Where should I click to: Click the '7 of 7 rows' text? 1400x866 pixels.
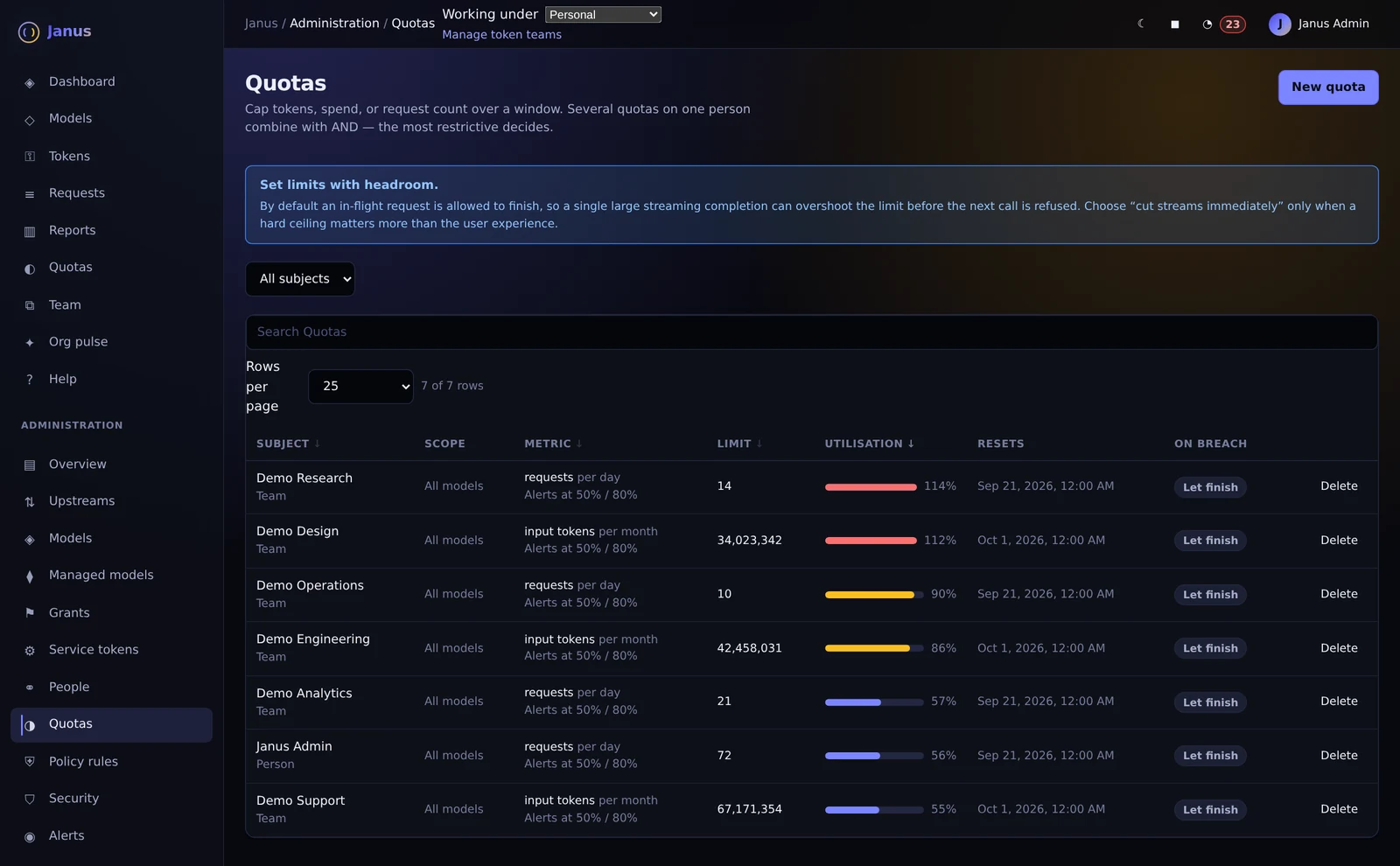[x=452, y=386]
